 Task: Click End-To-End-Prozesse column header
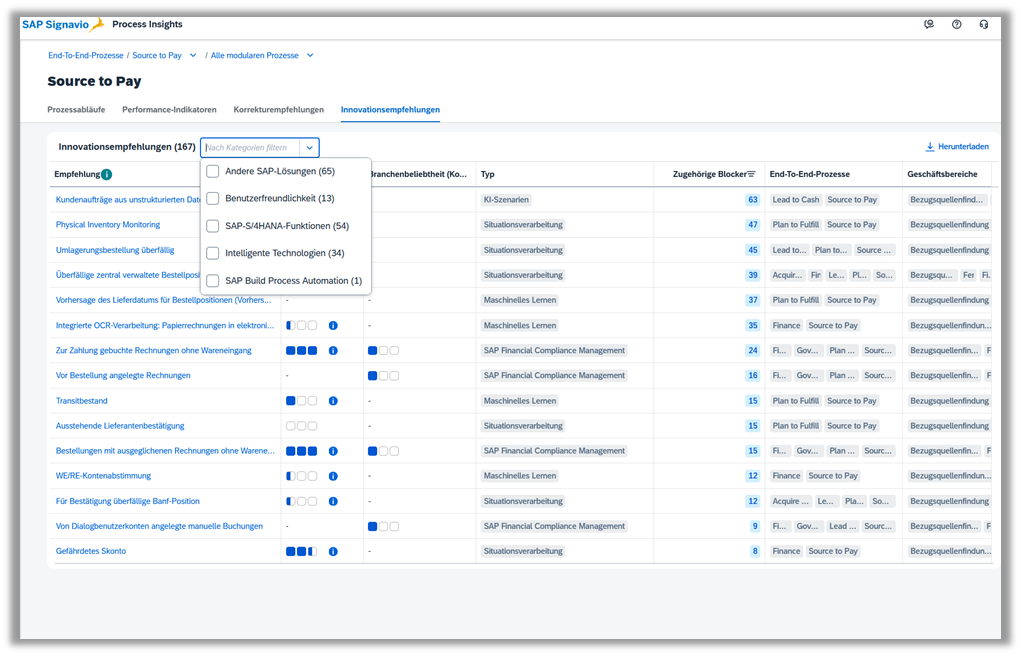(x=809, y=174)
